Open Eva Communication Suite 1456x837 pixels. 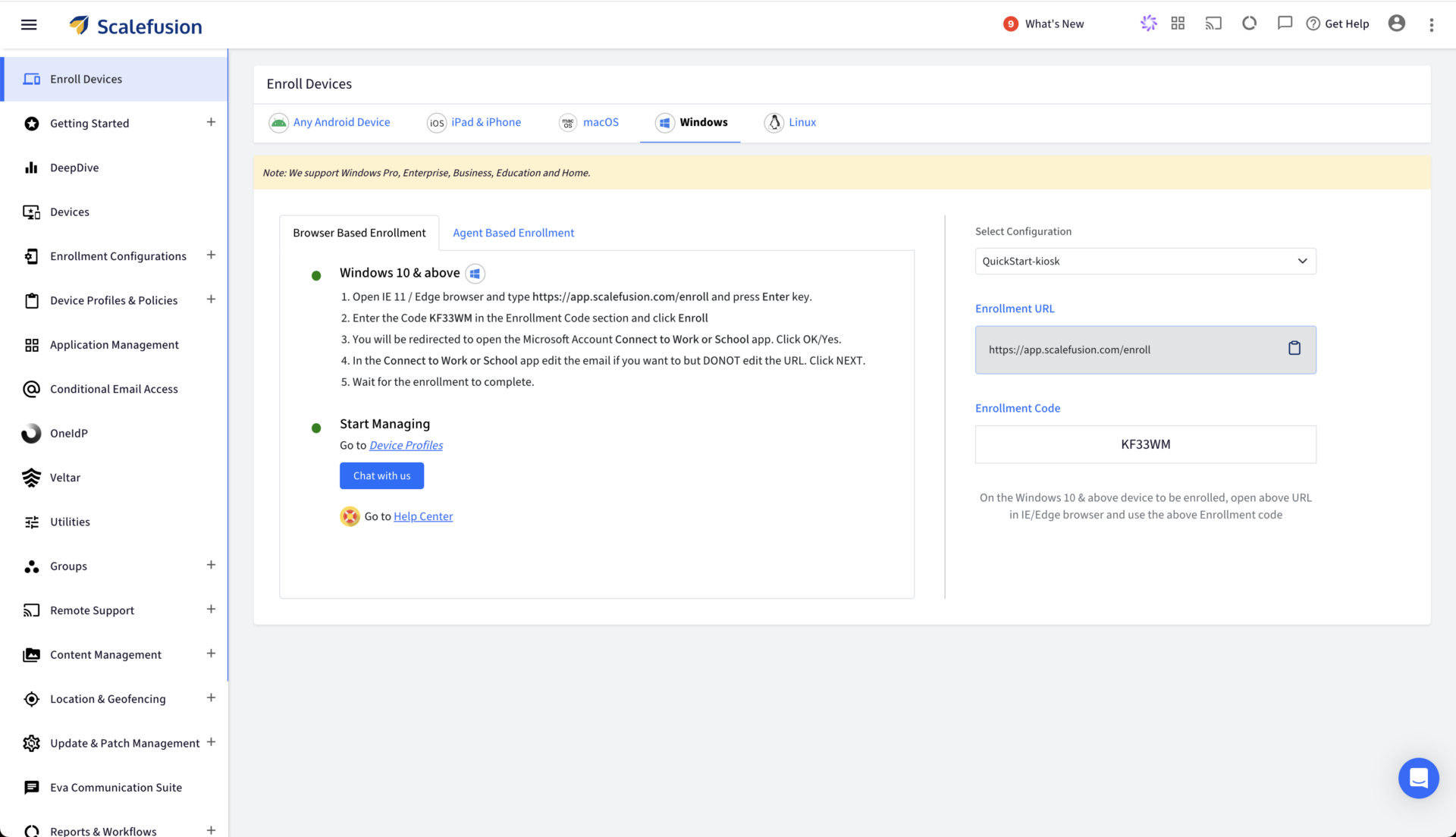[x=115, y=787]
